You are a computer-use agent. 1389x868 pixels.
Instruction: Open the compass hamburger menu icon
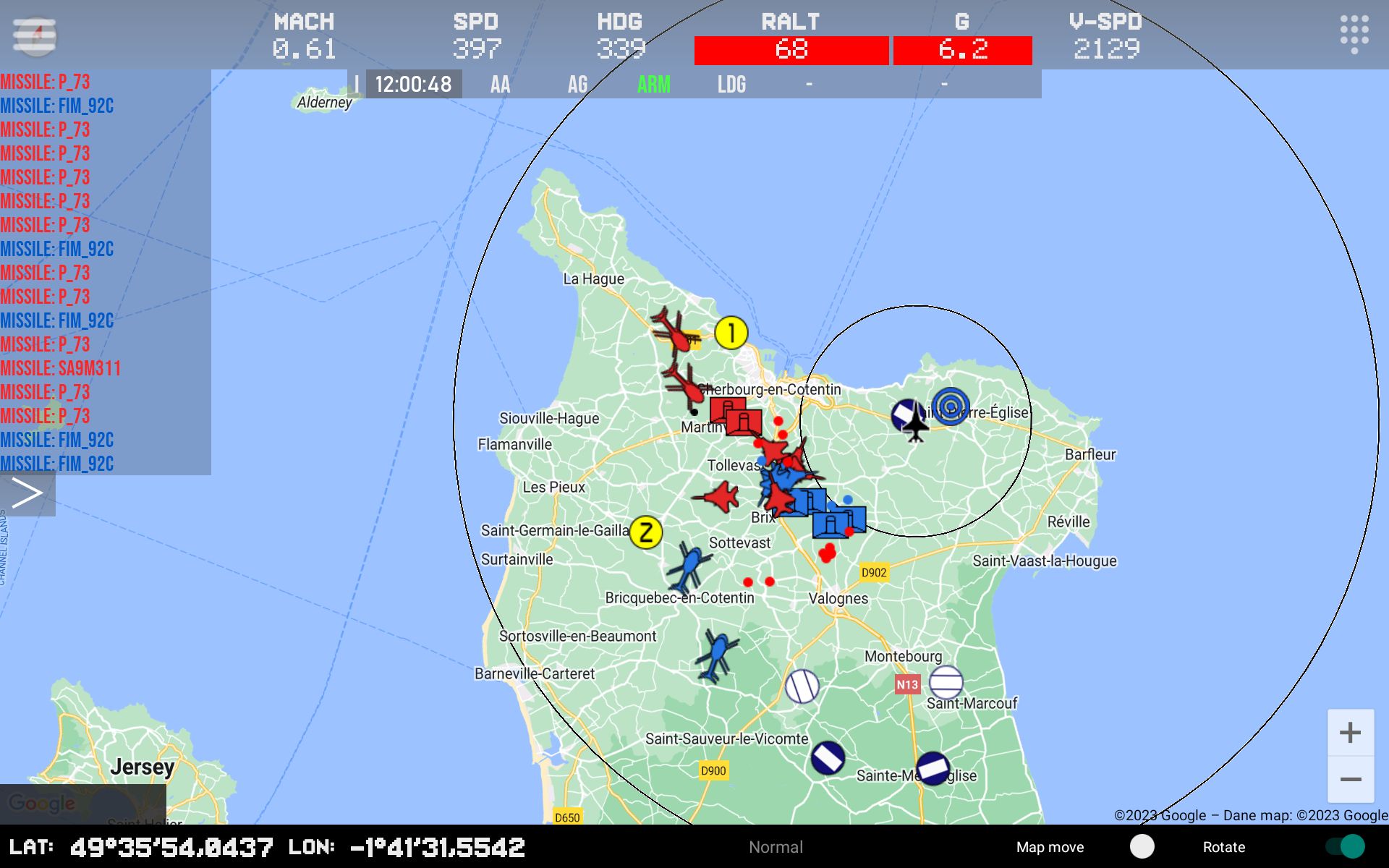[x=34, y=35]
